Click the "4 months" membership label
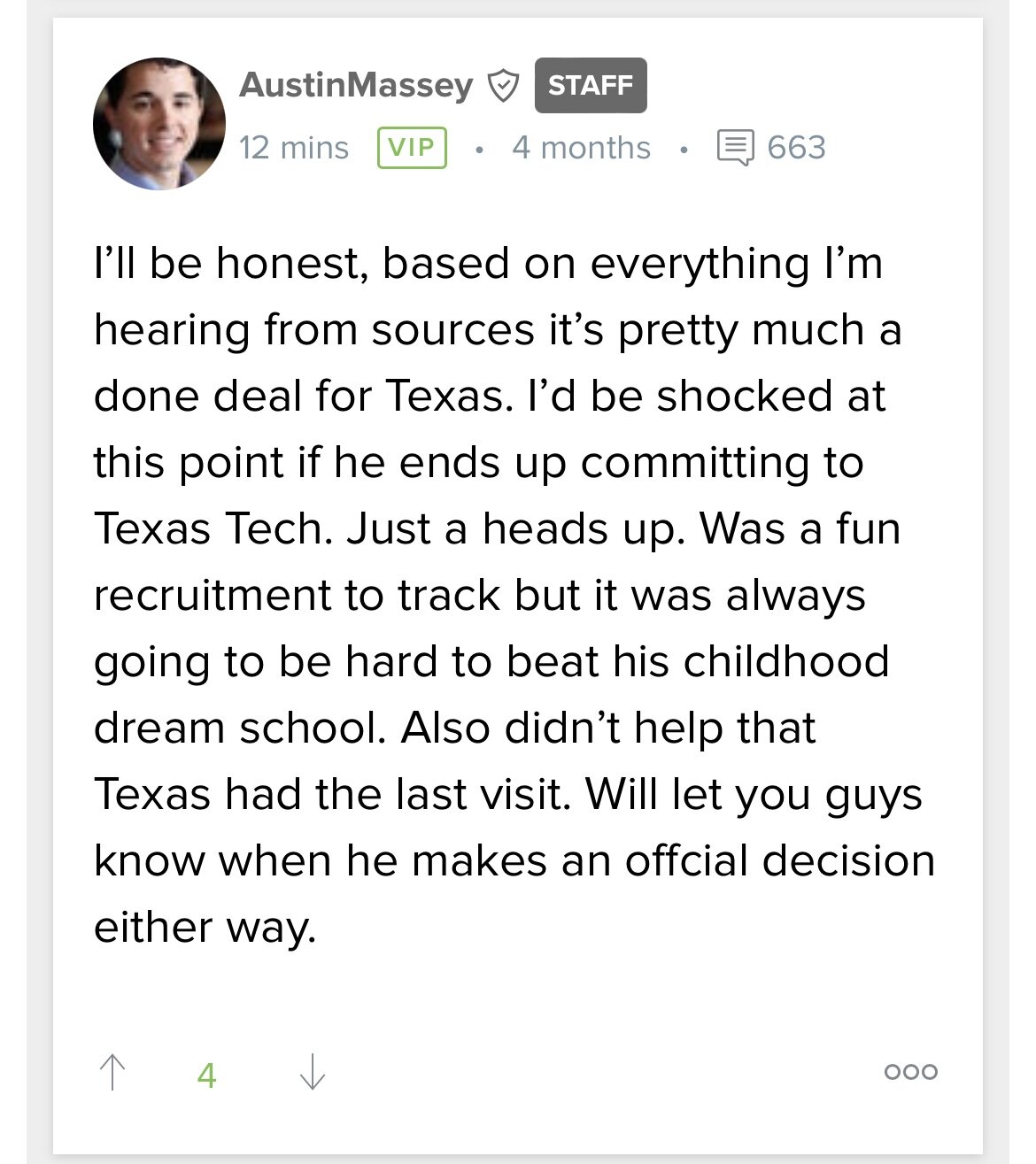This screenshot has width=1036, height=1164. coord(581,148)
